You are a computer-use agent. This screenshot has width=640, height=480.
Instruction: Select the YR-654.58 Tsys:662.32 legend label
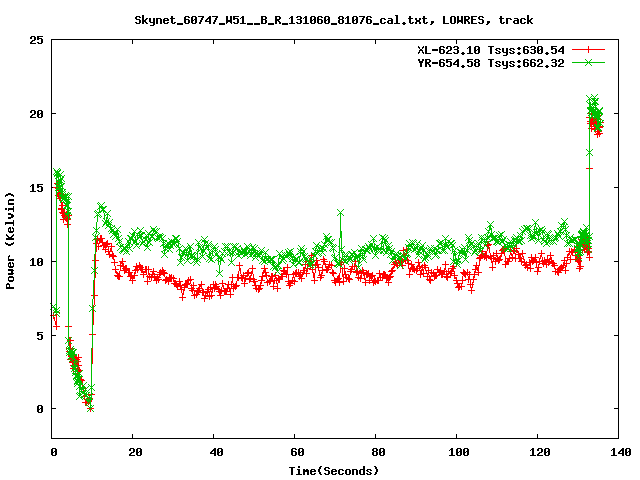coord(491,63)
